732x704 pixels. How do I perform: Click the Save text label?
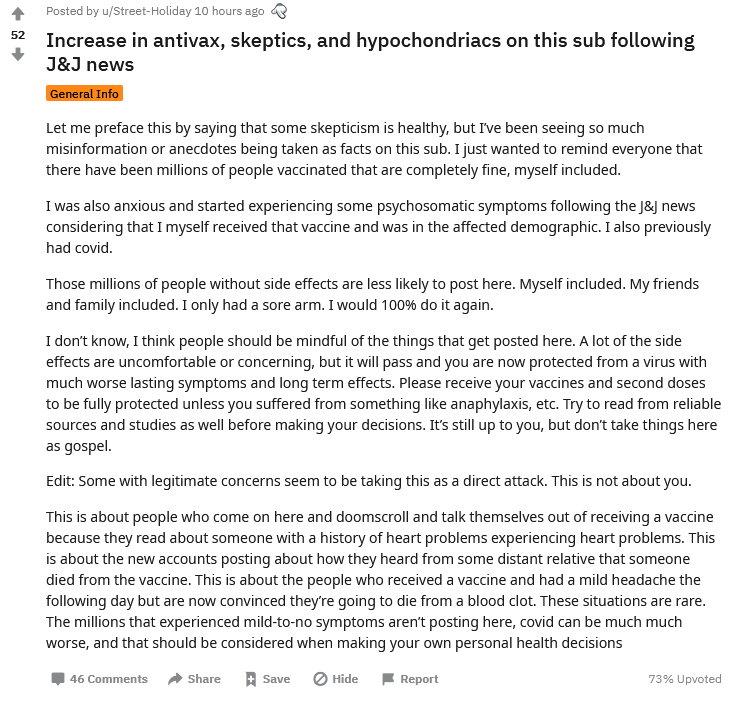pyautogui.click(x=276, y=679)
